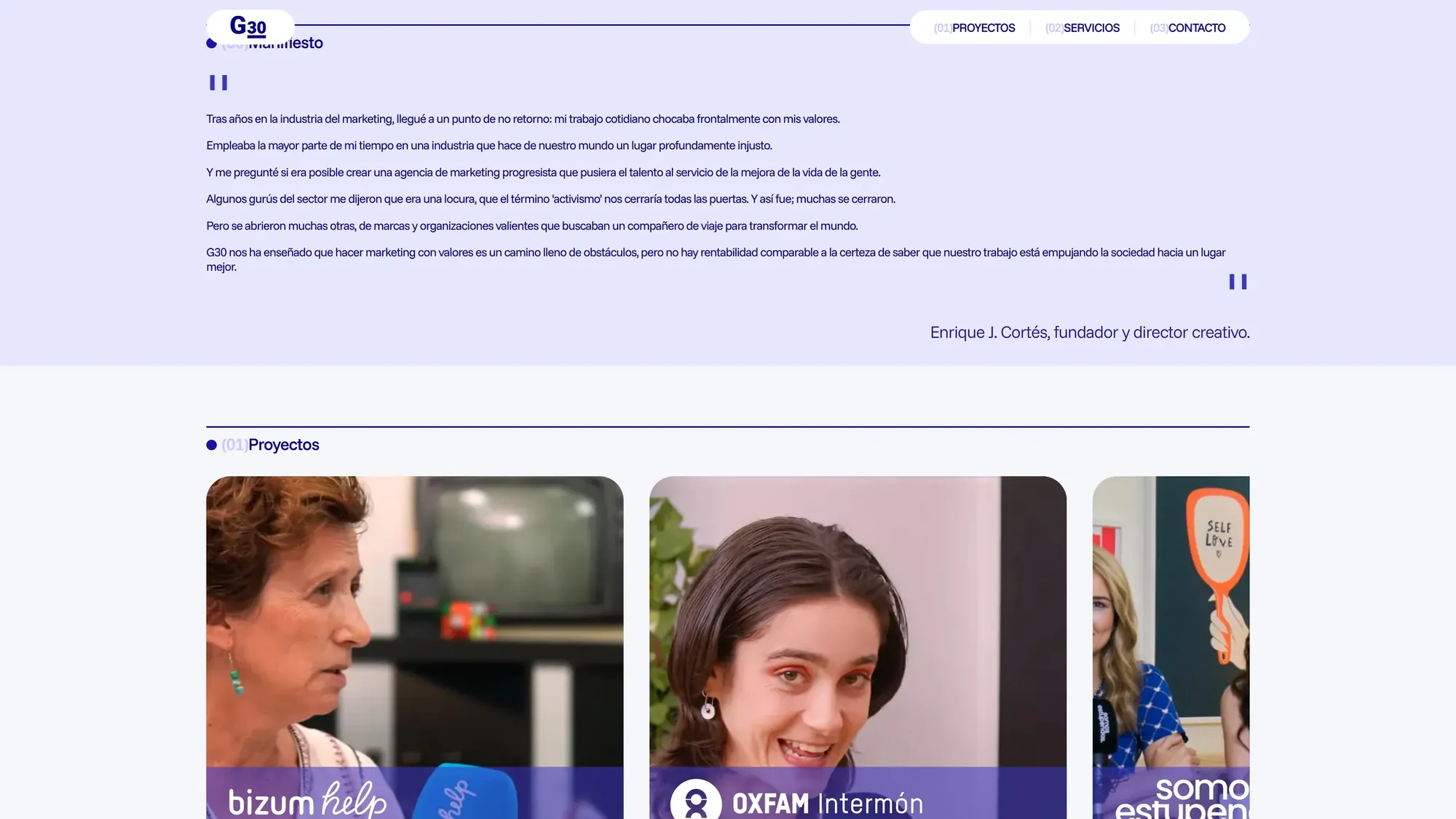The width and height of the screenshot is (1456, 819).
Task: Click paragraph starting 'G30 nos ha enseñado'
Action: (x=716, y=259)
